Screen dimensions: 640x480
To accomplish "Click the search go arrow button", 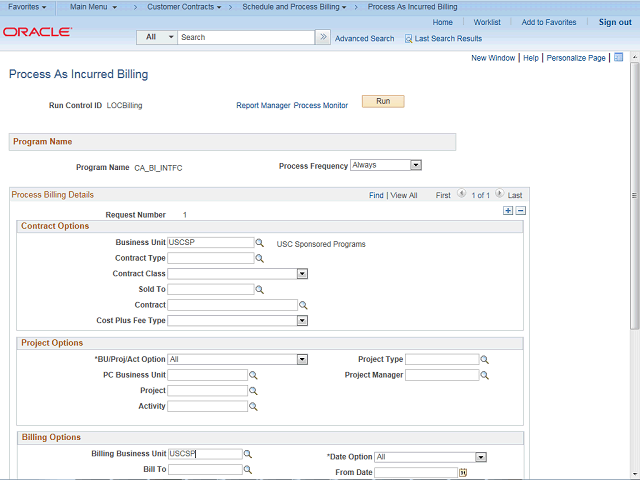I will (323, 37).
